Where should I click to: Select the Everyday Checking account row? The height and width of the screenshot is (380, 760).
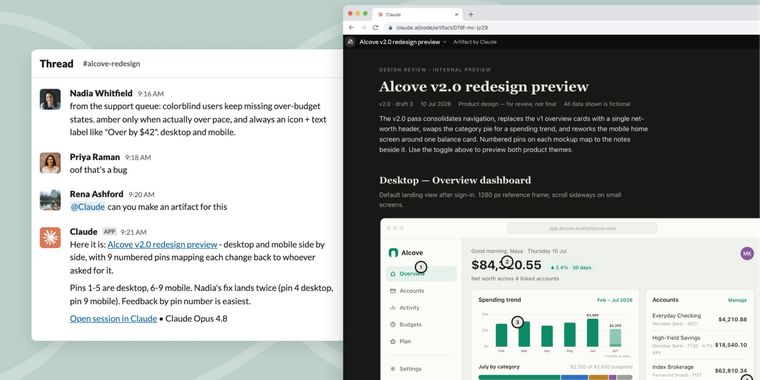pyautogui.click(x=699, y=319)
